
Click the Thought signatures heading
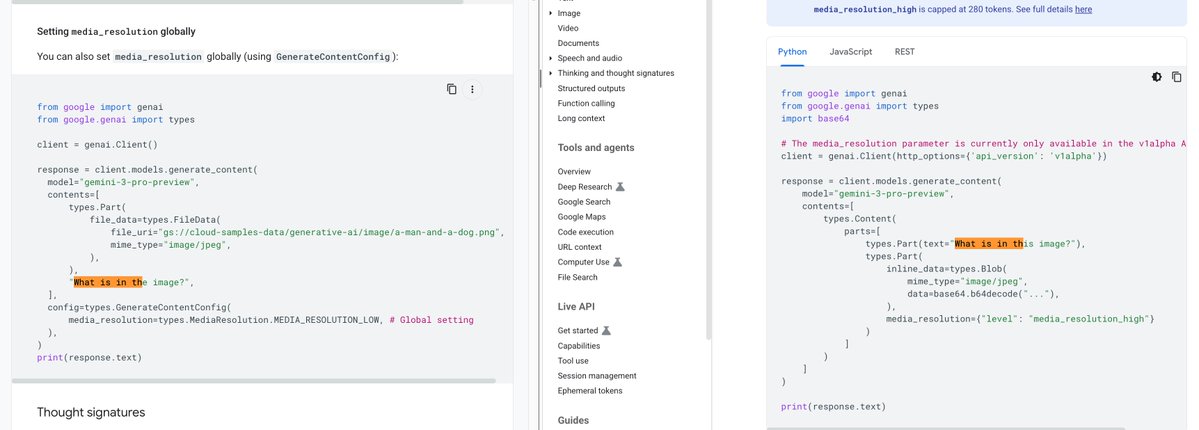(91, 412)
